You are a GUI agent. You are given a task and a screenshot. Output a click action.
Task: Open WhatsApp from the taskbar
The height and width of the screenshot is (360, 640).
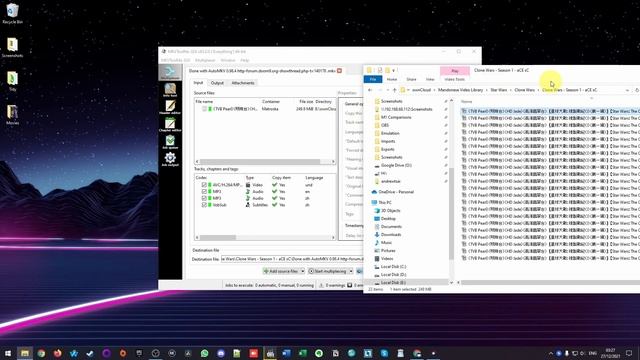(204, 353)
